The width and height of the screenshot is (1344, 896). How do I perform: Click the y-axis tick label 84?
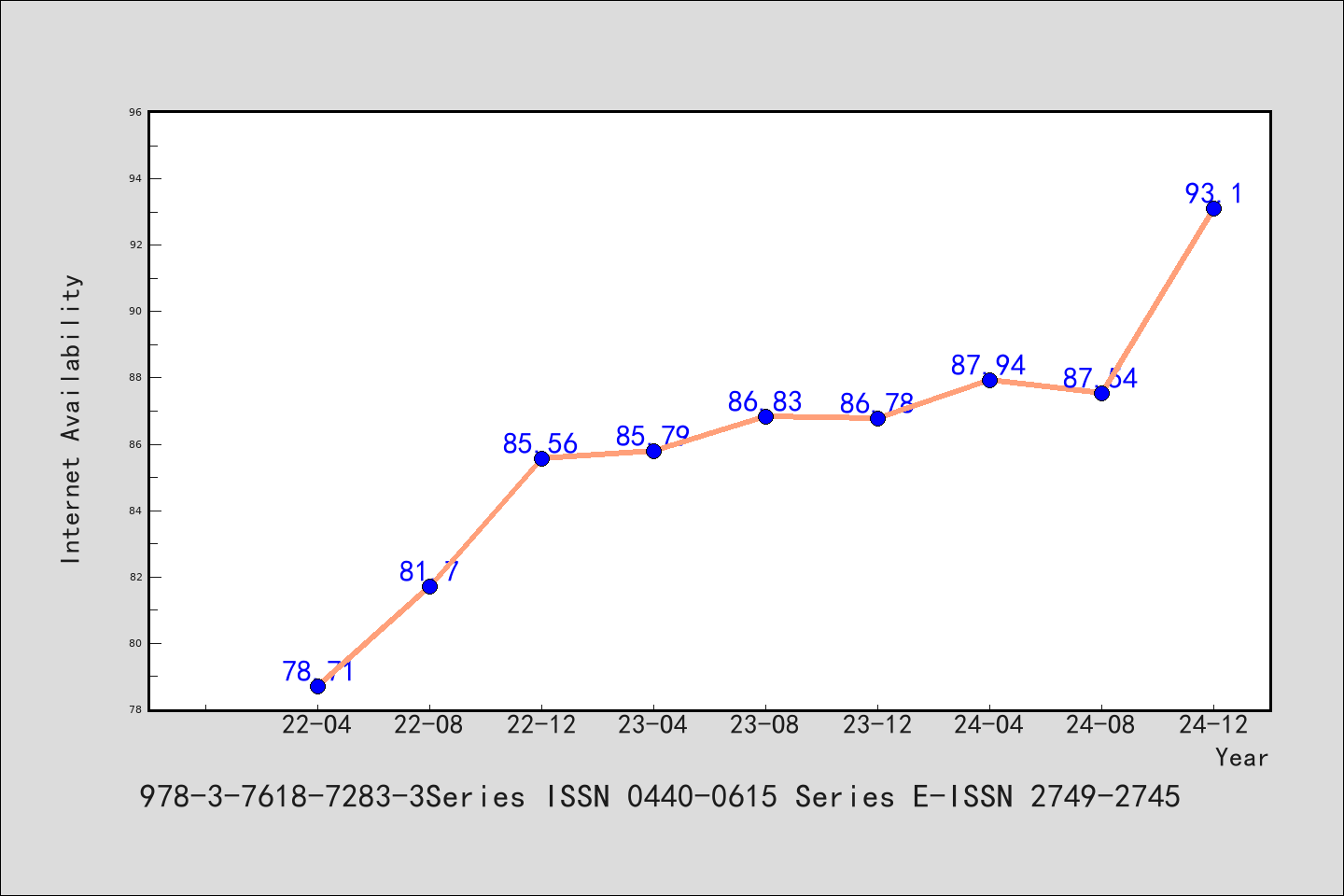click(x=135, y=511)
